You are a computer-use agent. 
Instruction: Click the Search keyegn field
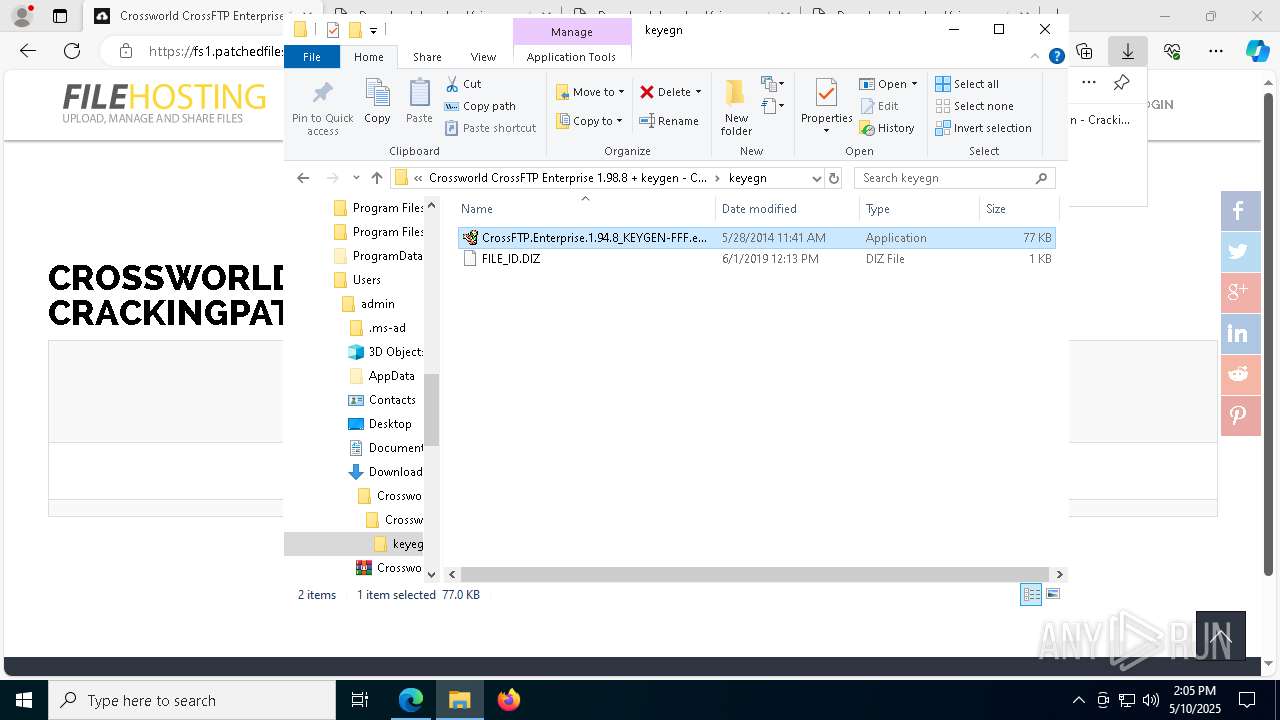(954, 178)
